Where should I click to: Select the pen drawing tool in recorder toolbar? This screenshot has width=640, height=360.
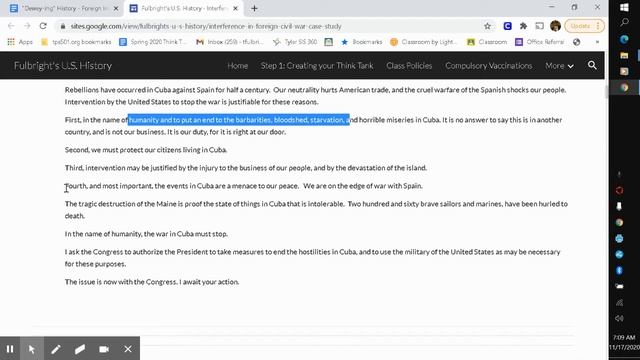[56, 349]
